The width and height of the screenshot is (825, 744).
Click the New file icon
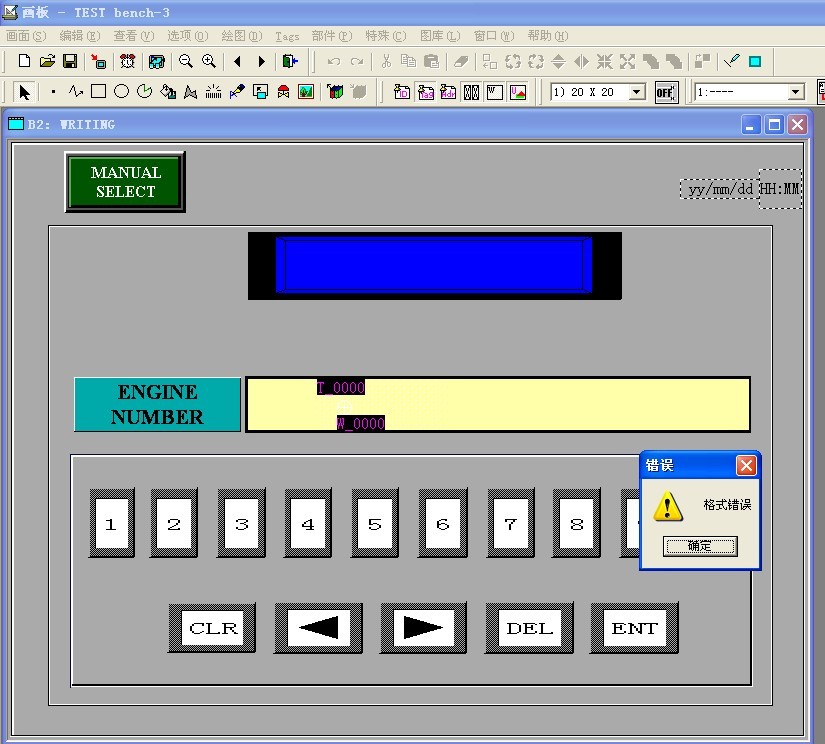click(x=25, y=61)
